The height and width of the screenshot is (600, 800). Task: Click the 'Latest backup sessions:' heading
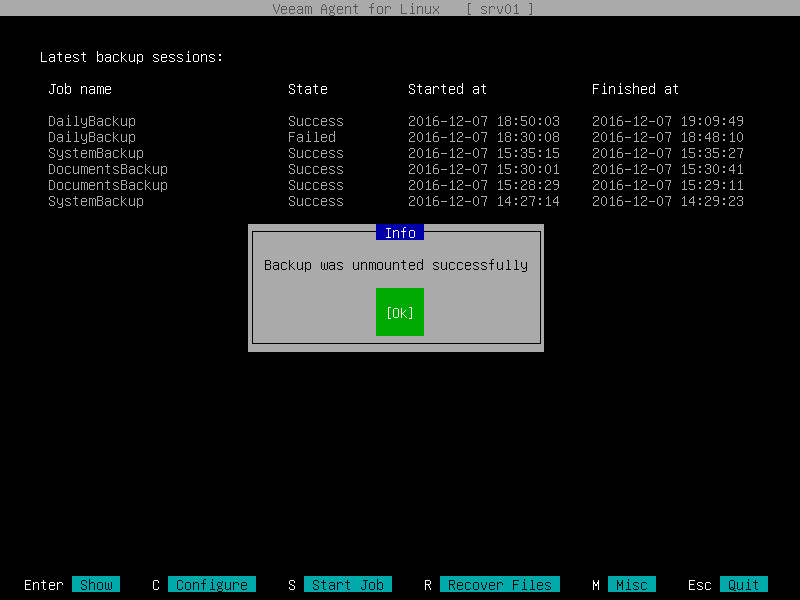click(132, 57)
